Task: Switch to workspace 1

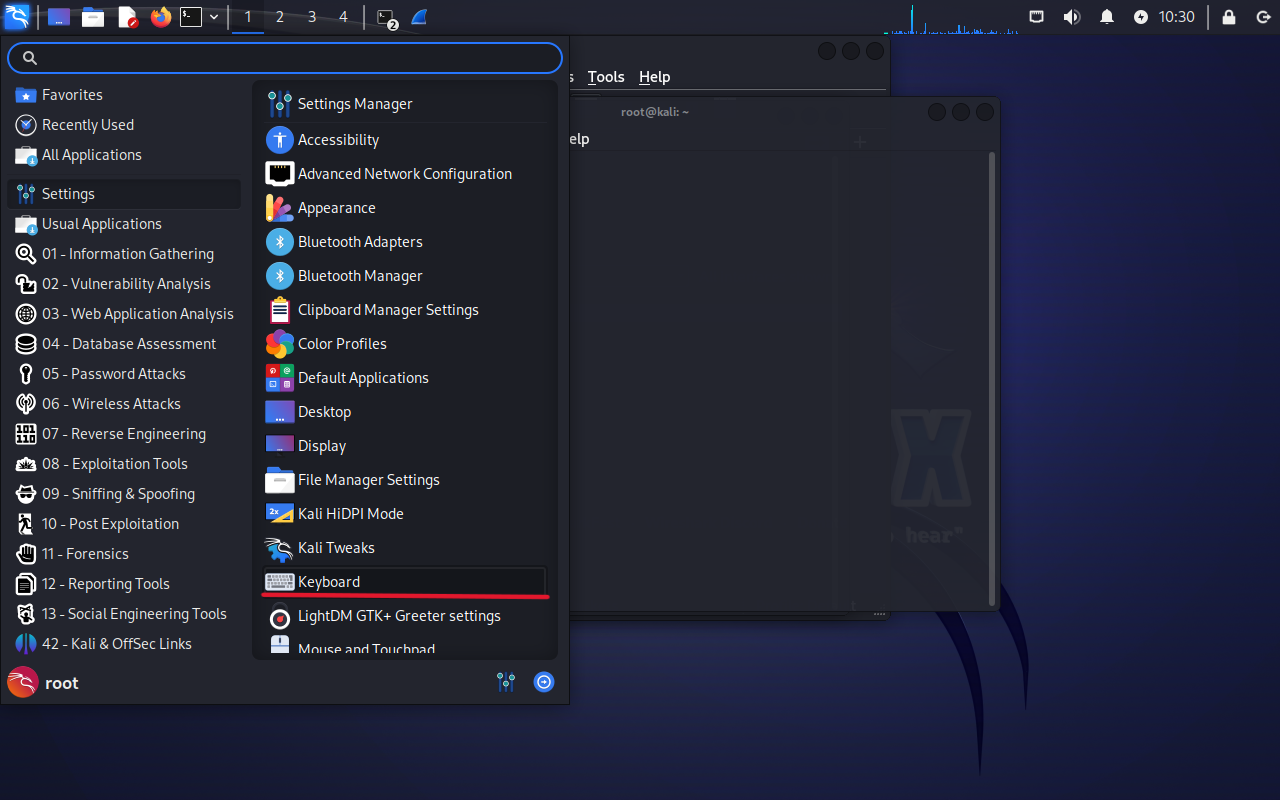Action: [248, 17]
